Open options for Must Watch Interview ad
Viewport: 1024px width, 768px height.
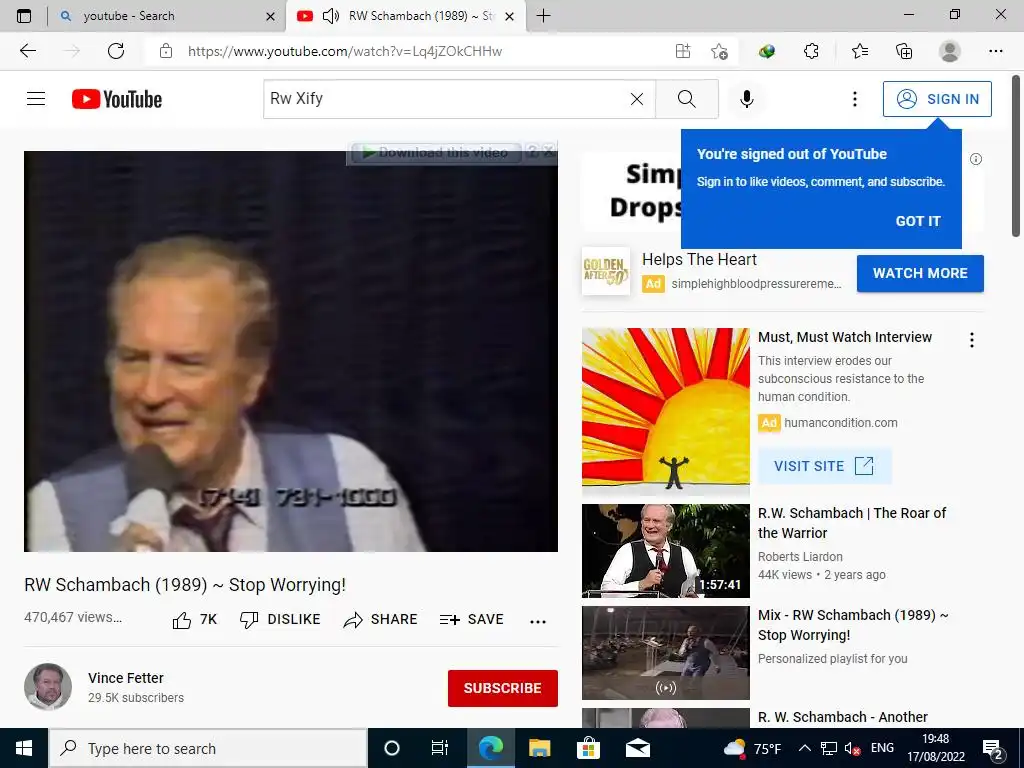pyautogui.click(x=972, y=340)
